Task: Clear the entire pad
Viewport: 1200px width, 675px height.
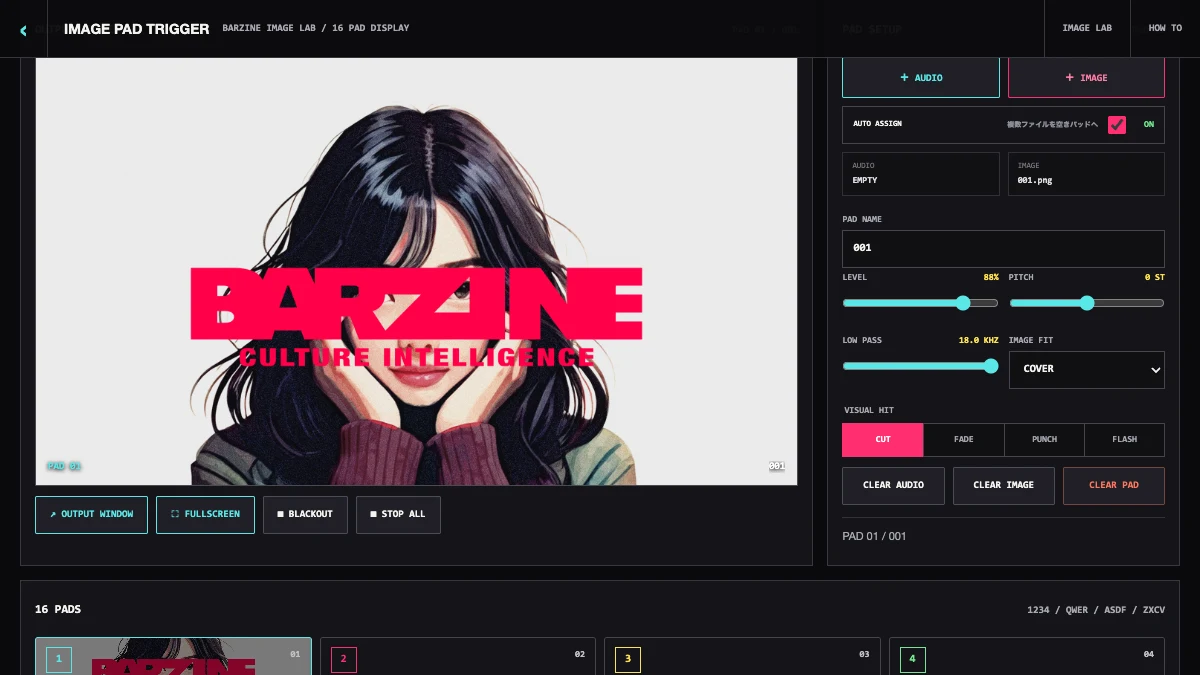Action: coord(1114,485)
